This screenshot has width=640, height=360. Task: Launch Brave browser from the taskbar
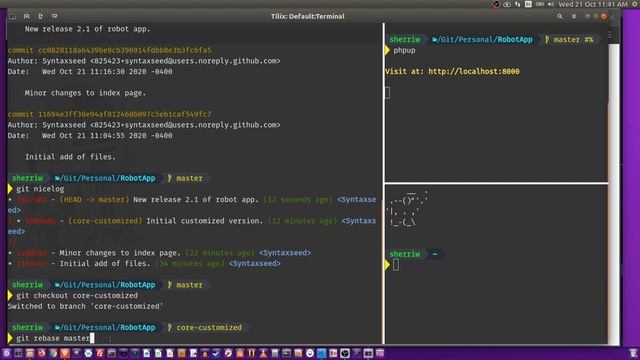pos(64,353)
